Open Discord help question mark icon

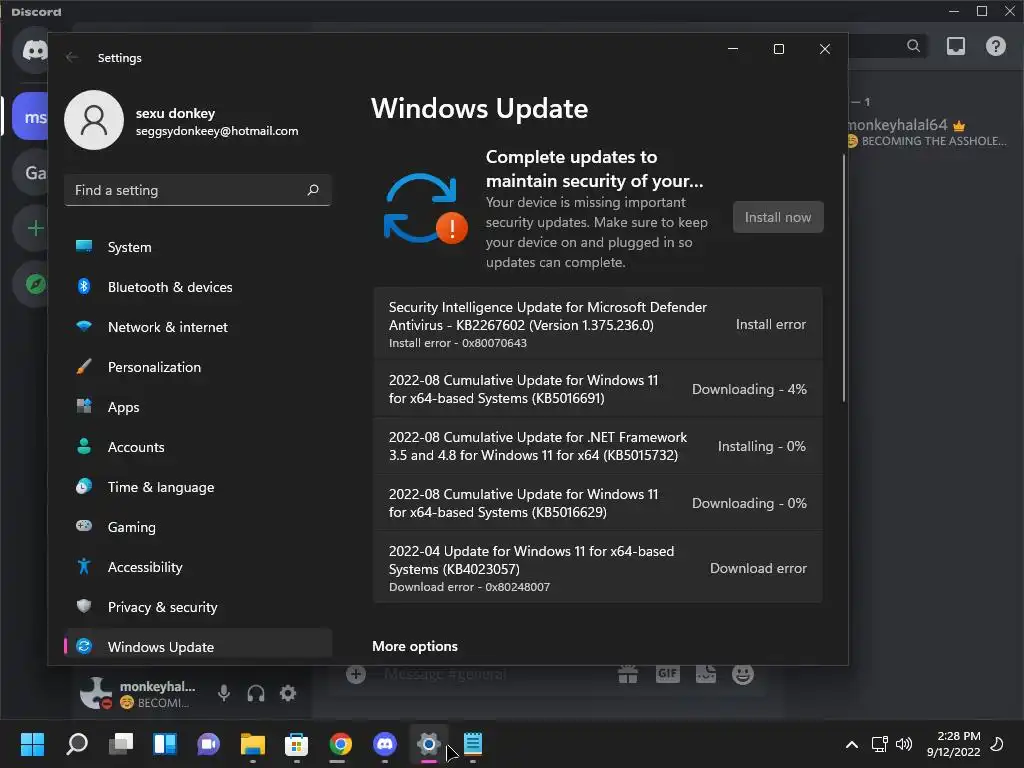[x=996, y=46]
